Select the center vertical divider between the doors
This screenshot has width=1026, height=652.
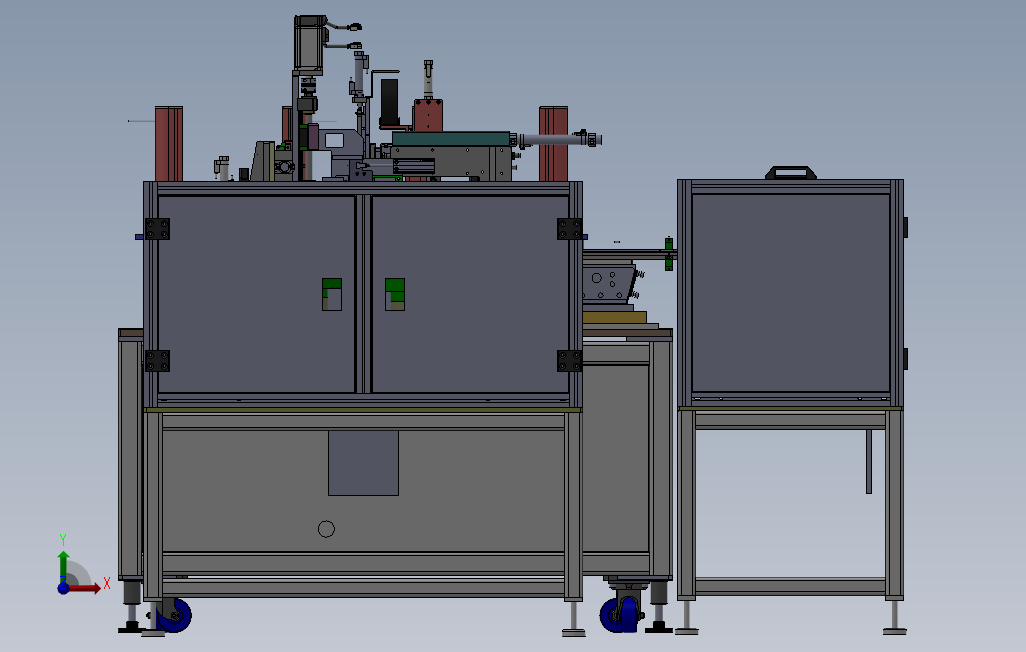tap(363, 294)
